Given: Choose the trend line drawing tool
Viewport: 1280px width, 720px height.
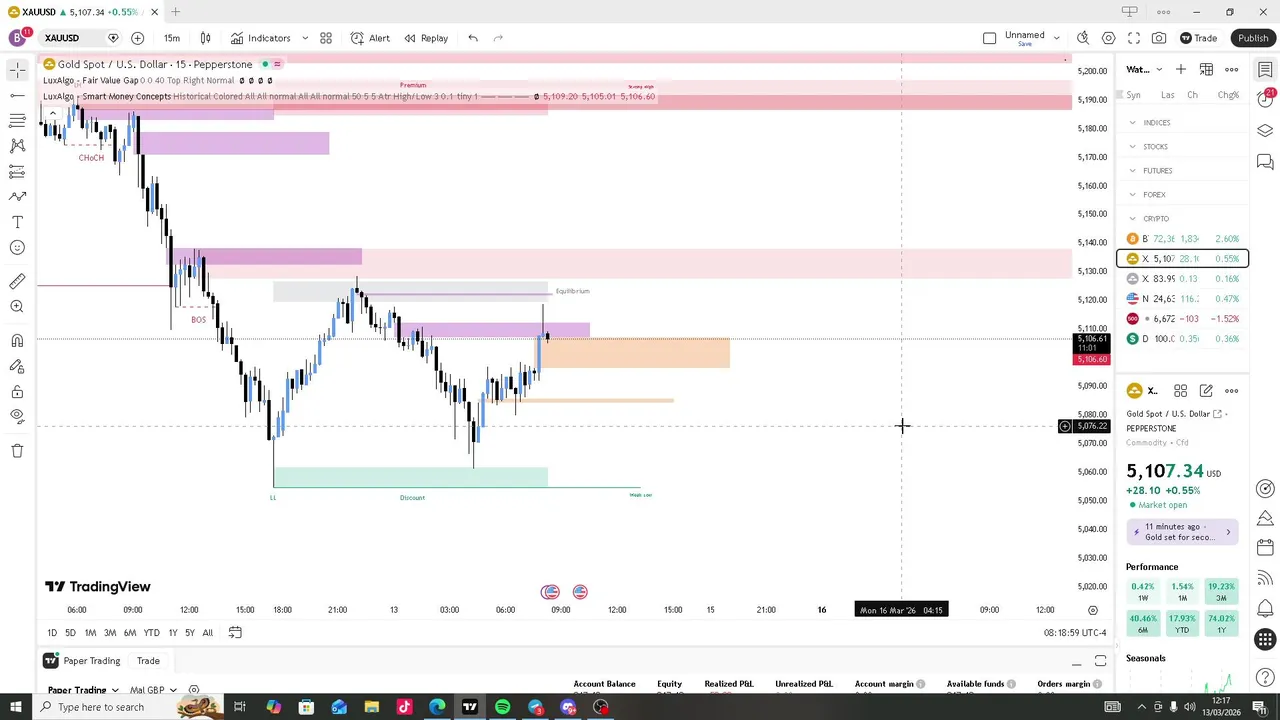Looking at the screenshot, I should [x=17, y=95].
